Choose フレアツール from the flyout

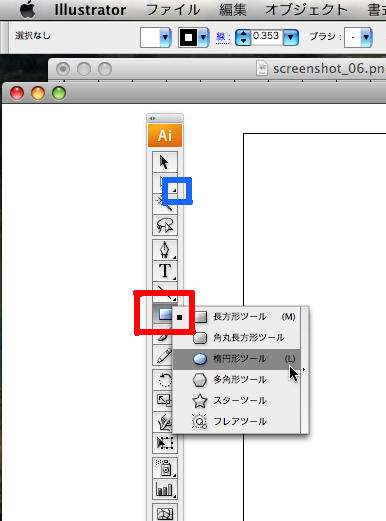tap(237, 422)
